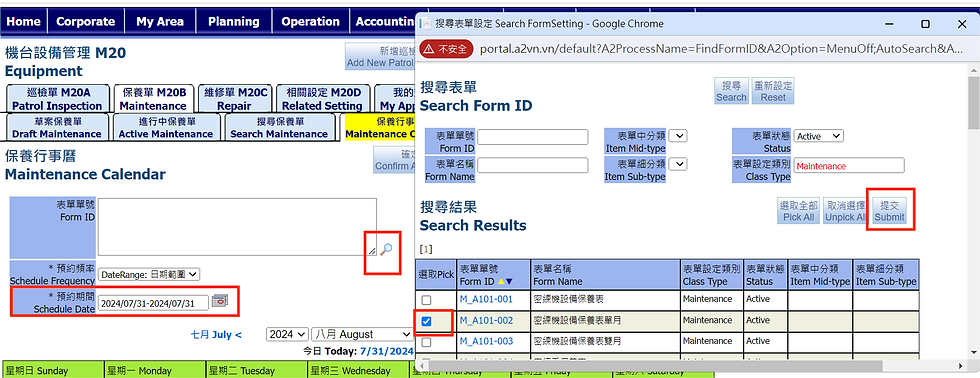Click the Form ID magnifier search icon
The height and width of the screenshot is (378, 980).
[x=387, y=249]
